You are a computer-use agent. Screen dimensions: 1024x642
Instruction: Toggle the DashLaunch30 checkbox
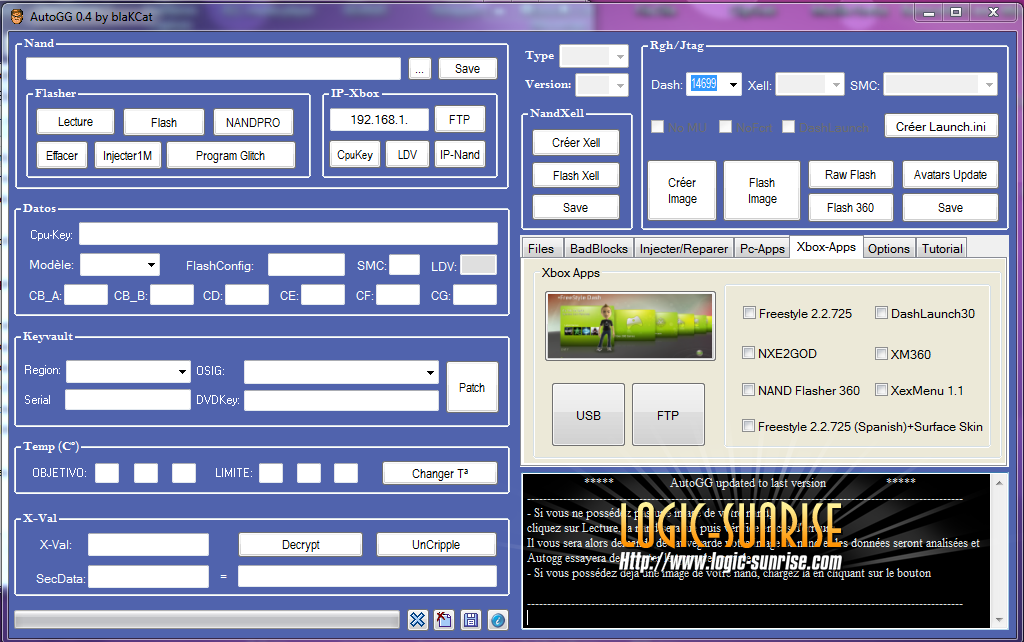882,313
